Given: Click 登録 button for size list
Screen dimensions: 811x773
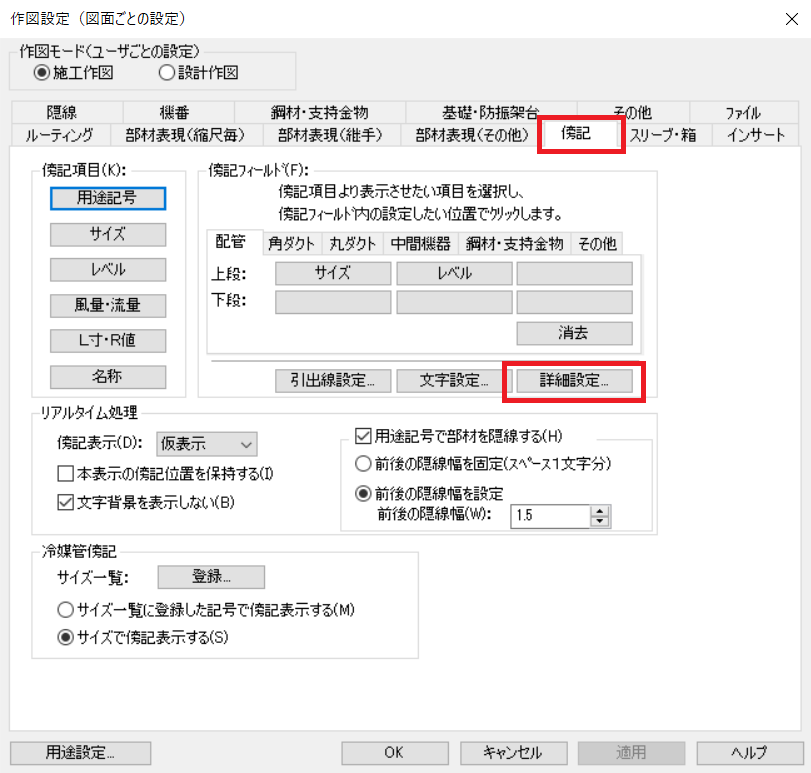Looking at the screenshot, I should (x=211, y=577).
